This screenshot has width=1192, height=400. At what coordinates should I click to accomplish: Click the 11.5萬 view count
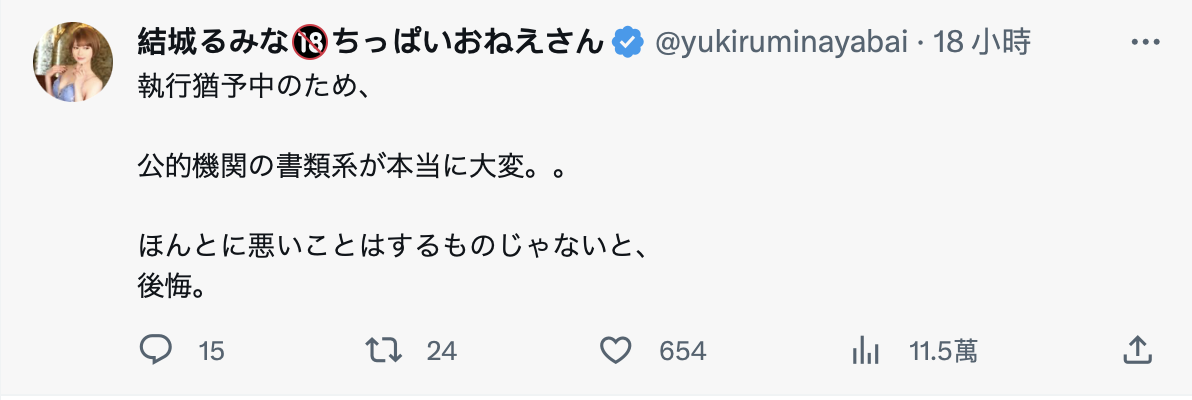pyautogui.click(x=943, y=351)
